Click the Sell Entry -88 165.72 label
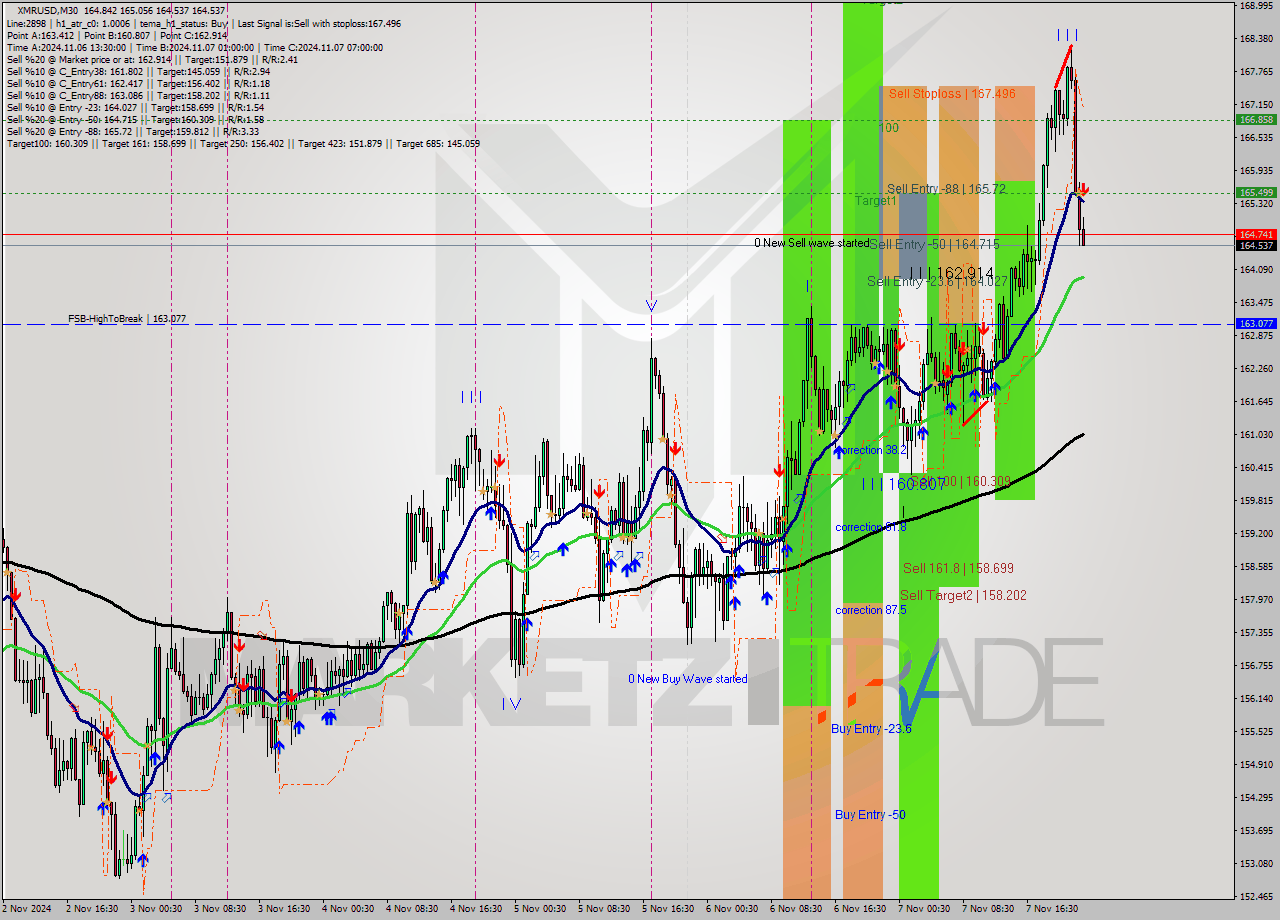Image resolution: width=1280 pixels, height=920 pixels. (x=946, y=188)
